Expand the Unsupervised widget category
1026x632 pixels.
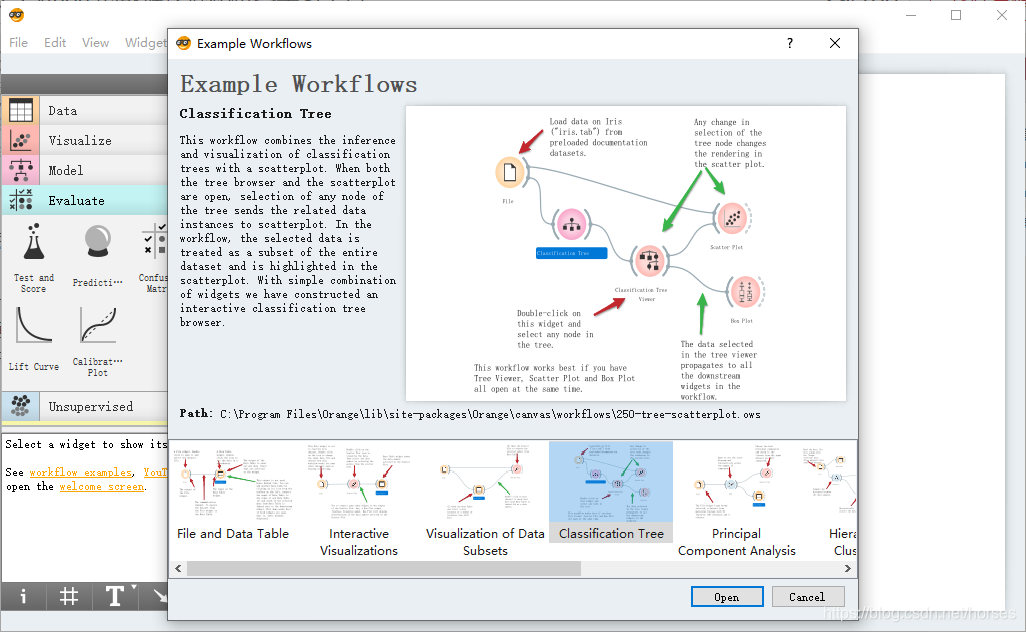pyautogui.click(x=85, y=406)
